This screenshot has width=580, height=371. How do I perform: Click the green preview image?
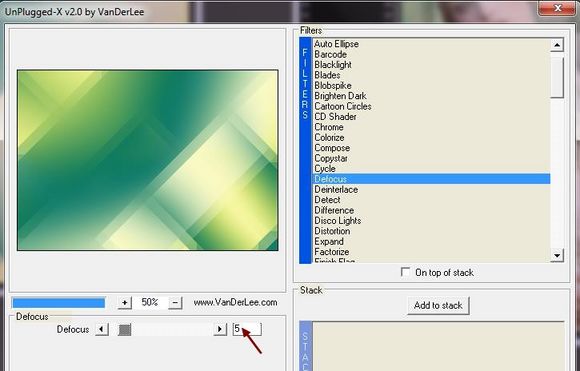coord(148,160)
